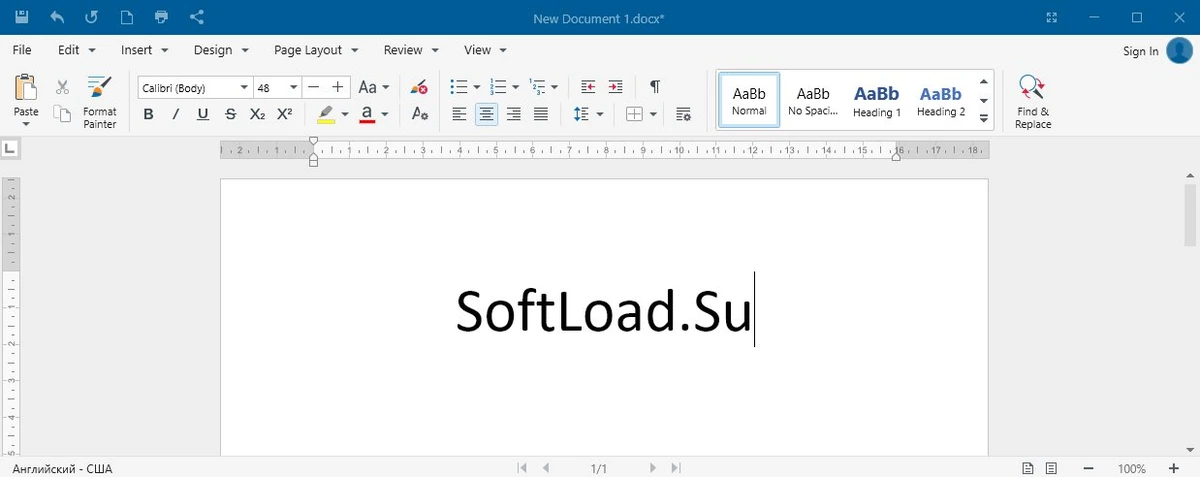The image size is (1200, 477).
Task: Zoom out with minus button
Action: [1087, 468]
